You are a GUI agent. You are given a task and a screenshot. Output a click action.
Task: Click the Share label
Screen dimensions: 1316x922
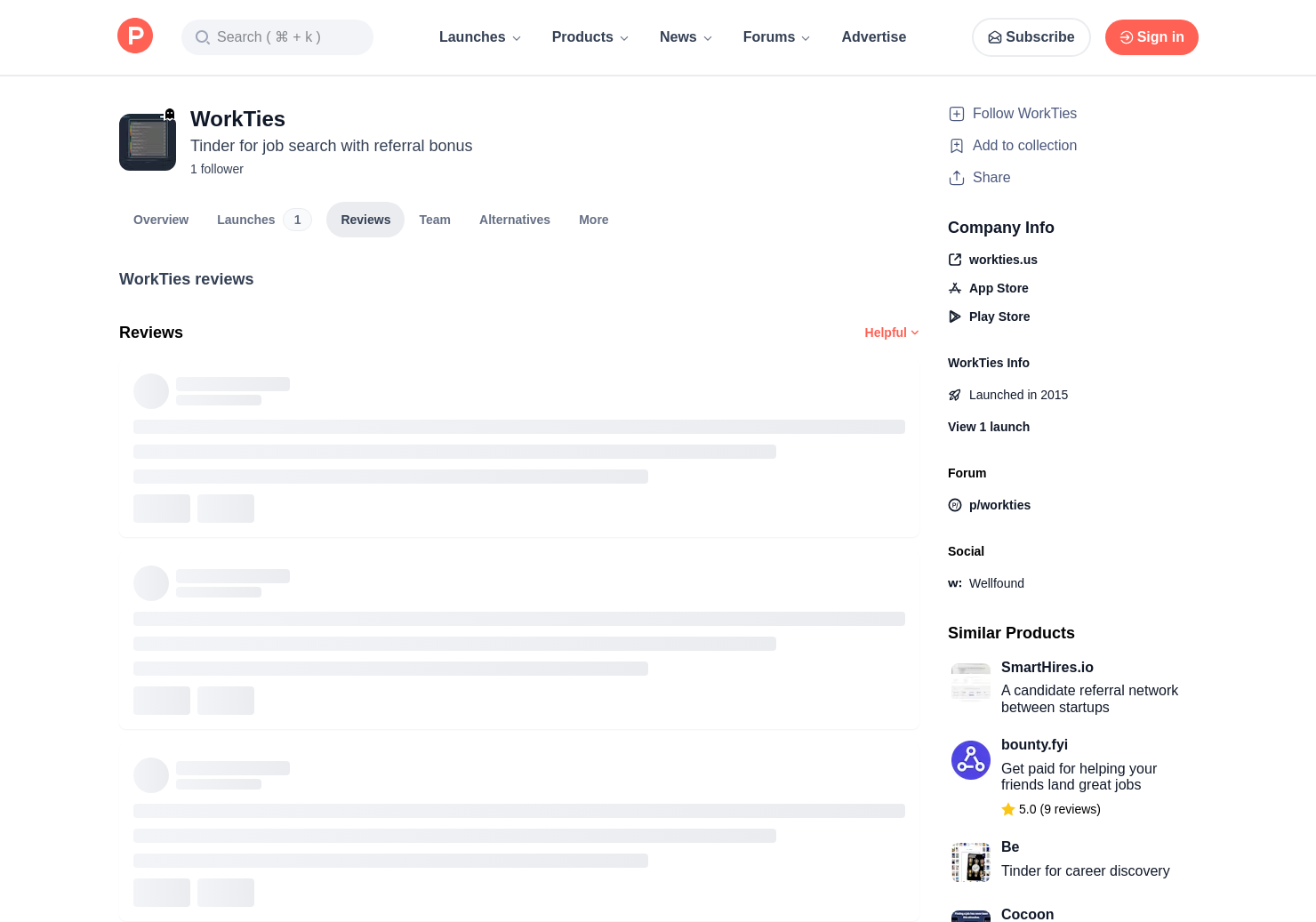[991, 178]
